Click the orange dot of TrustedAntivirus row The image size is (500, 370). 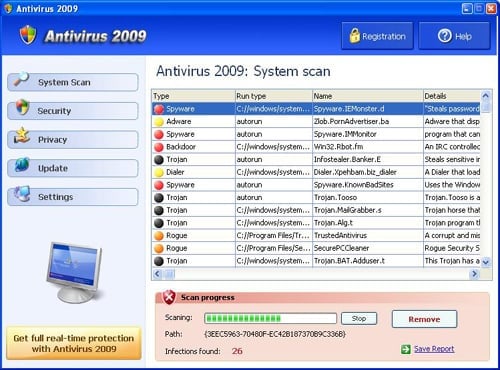(159, 236)
